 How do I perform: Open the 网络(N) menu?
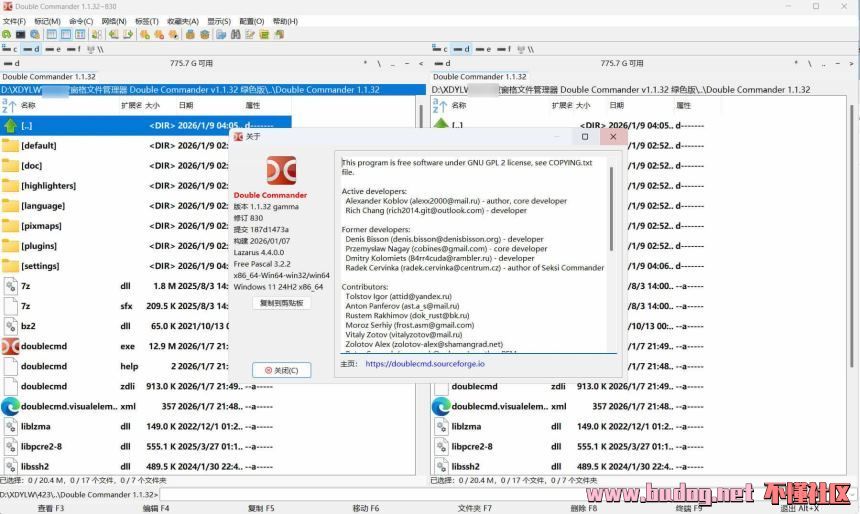[114, 21]
